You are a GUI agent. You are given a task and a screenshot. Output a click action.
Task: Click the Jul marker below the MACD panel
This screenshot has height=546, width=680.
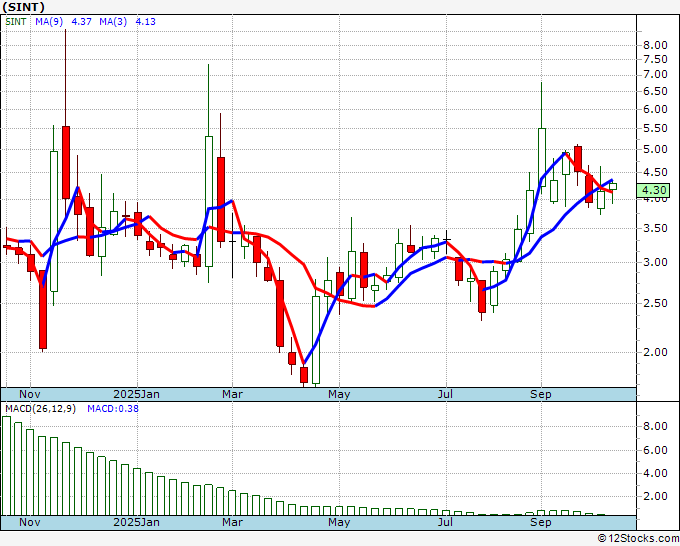tap(445, 522)
